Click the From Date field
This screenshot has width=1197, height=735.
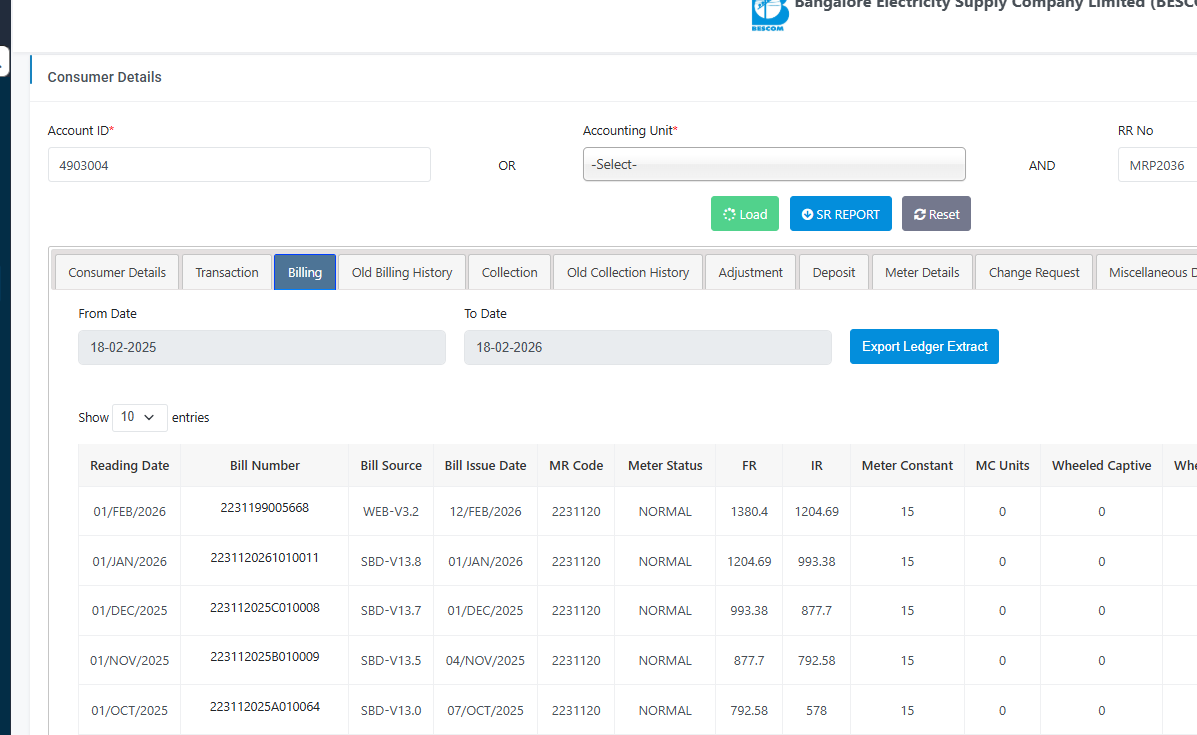click(x=262, y=348)
